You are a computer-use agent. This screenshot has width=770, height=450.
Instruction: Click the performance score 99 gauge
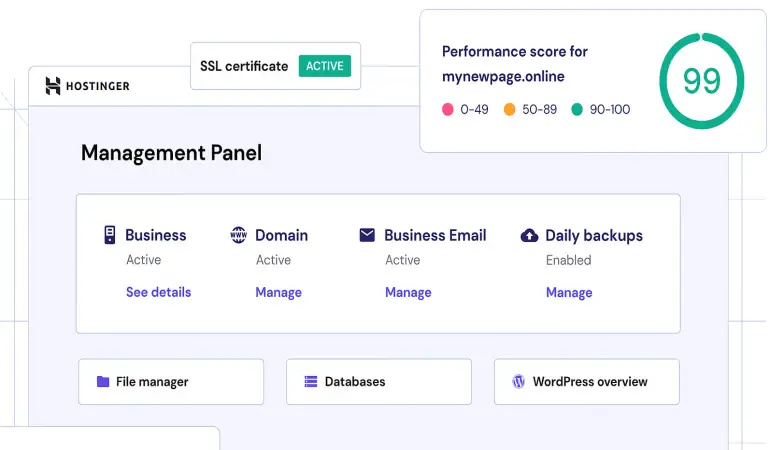pos(702,81)
